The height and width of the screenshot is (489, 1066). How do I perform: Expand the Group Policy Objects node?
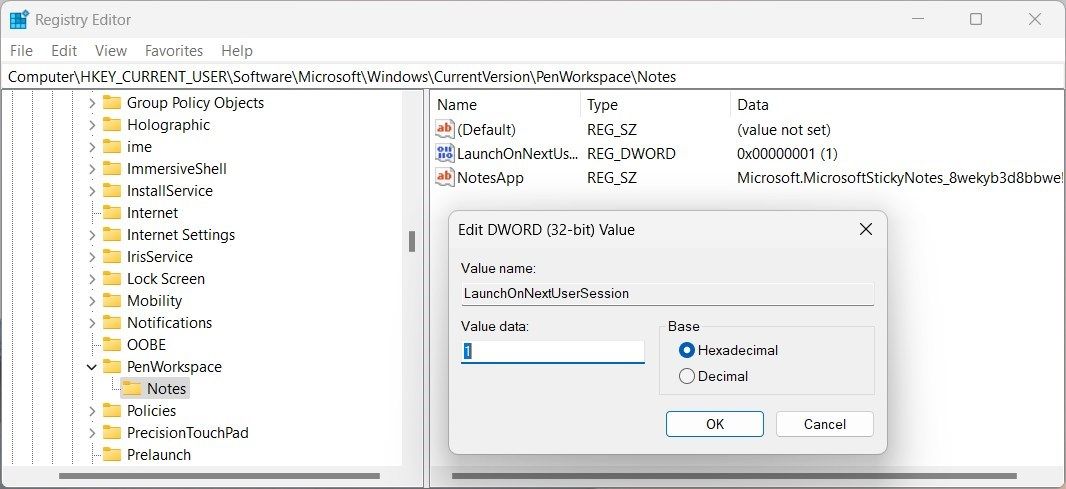tap(92, 103)
